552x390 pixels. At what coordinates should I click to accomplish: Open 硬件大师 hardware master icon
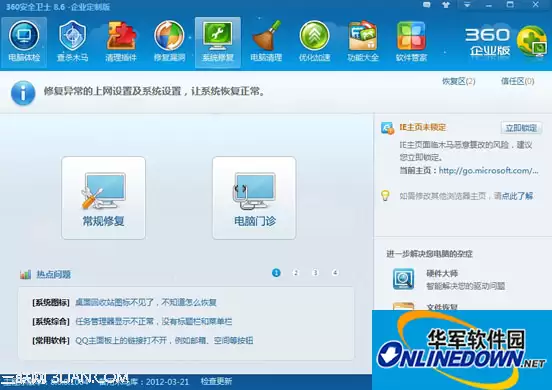pos(403,279)
